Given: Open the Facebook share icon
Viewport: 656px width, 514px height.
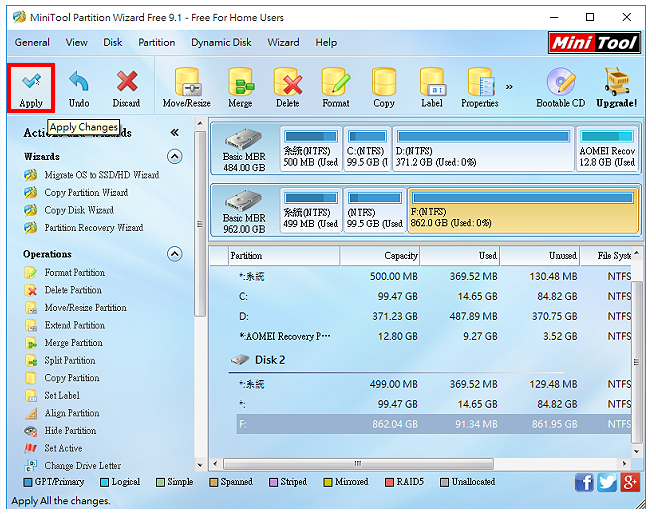Looking at the screenshot, I should point(584,483).
